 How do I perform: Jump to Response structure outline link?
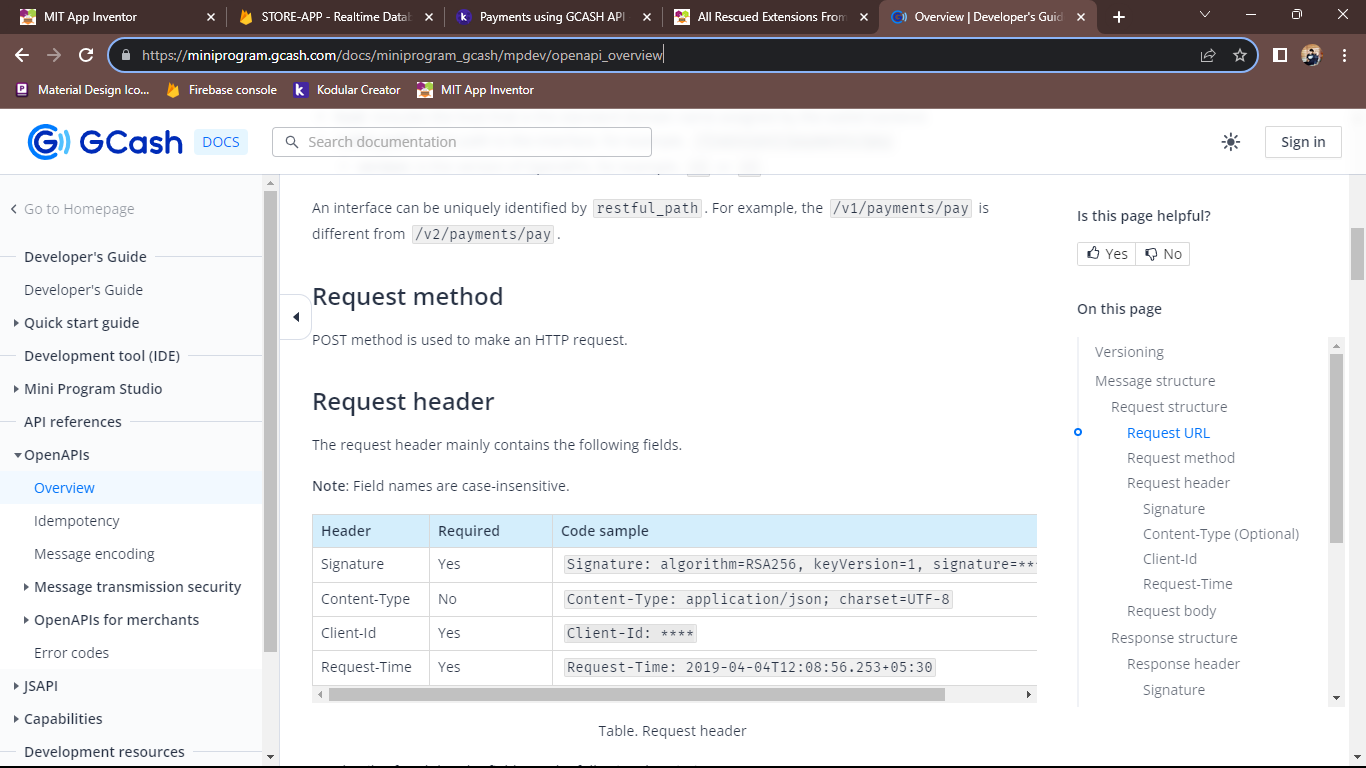[1174, 638]
